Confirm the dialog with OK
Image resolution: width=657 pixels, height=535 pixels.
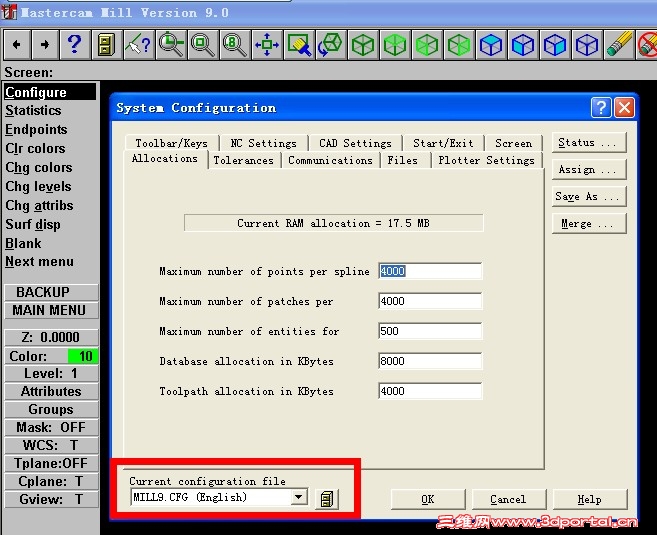tap(428, 499)
